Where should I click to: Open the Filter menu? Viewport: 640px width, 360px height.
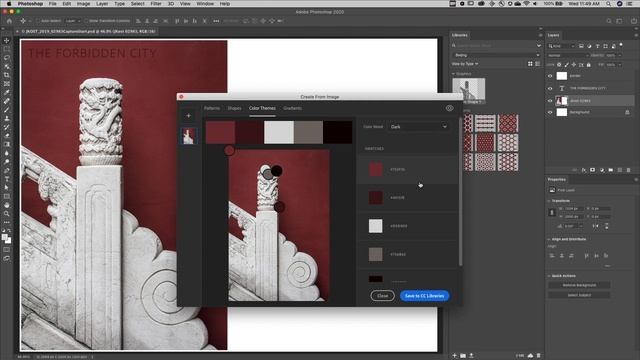click(x=156, y=4)
